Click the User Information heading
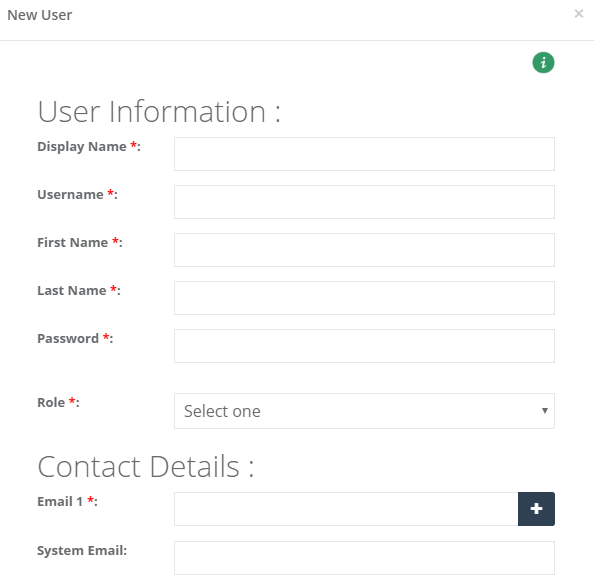This screenshot has width=594, height=582. tap(159, 112)
